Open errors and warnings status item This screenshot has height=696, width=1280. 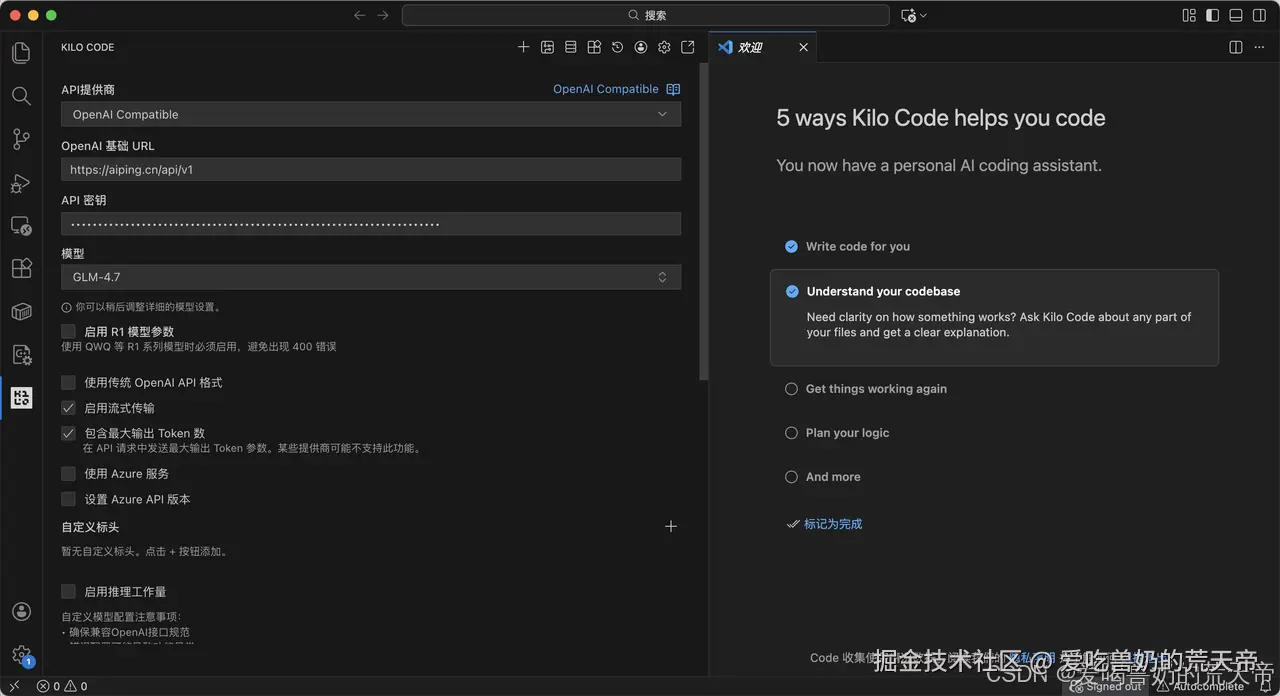click(62, 686)
